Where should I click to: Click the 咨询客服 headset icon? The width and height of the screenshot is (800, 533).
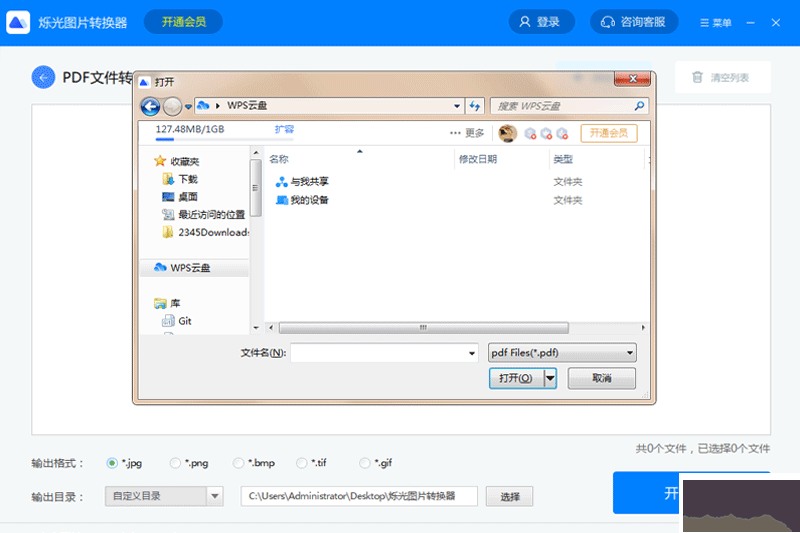pyautogui.click(x=608, y=22)
